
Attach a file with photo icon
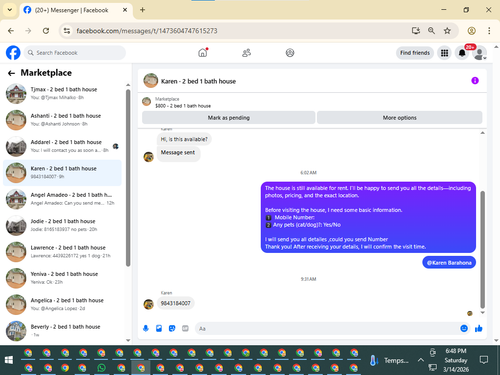pyautogui.click(x=159, y=328)
